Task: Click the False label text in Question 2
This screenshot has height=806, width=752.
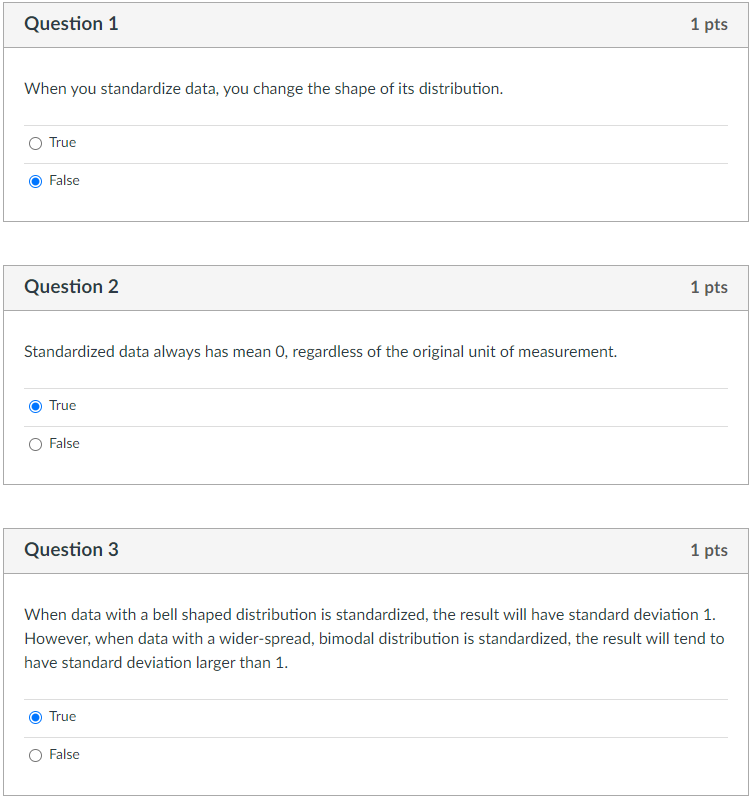Action: [x=63, y=443]
